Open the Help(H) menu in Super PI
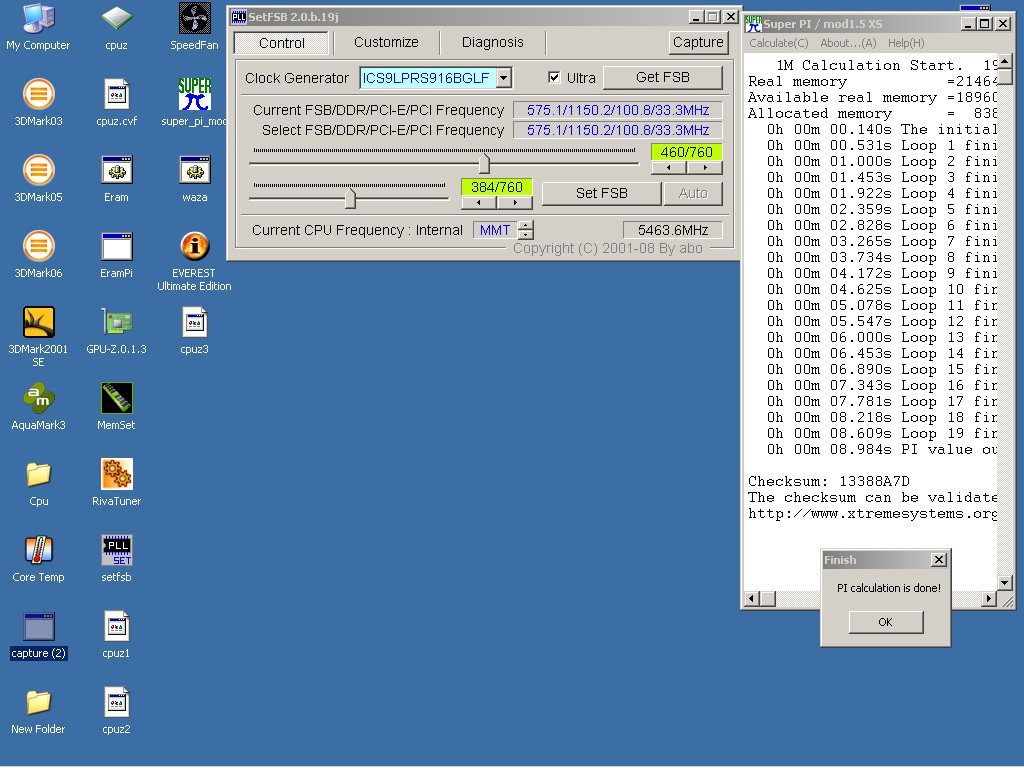 tap(906, 43)
